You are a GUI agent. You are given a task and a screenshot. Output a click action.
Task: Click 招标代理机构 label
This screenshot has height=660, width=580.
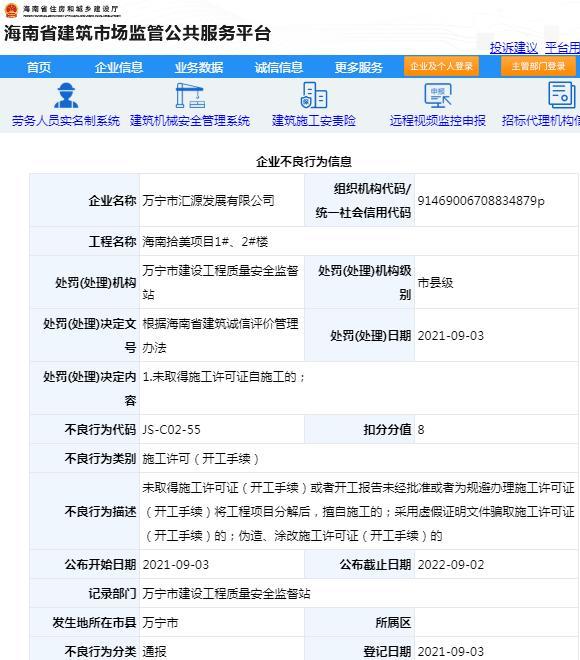(541, 121)
